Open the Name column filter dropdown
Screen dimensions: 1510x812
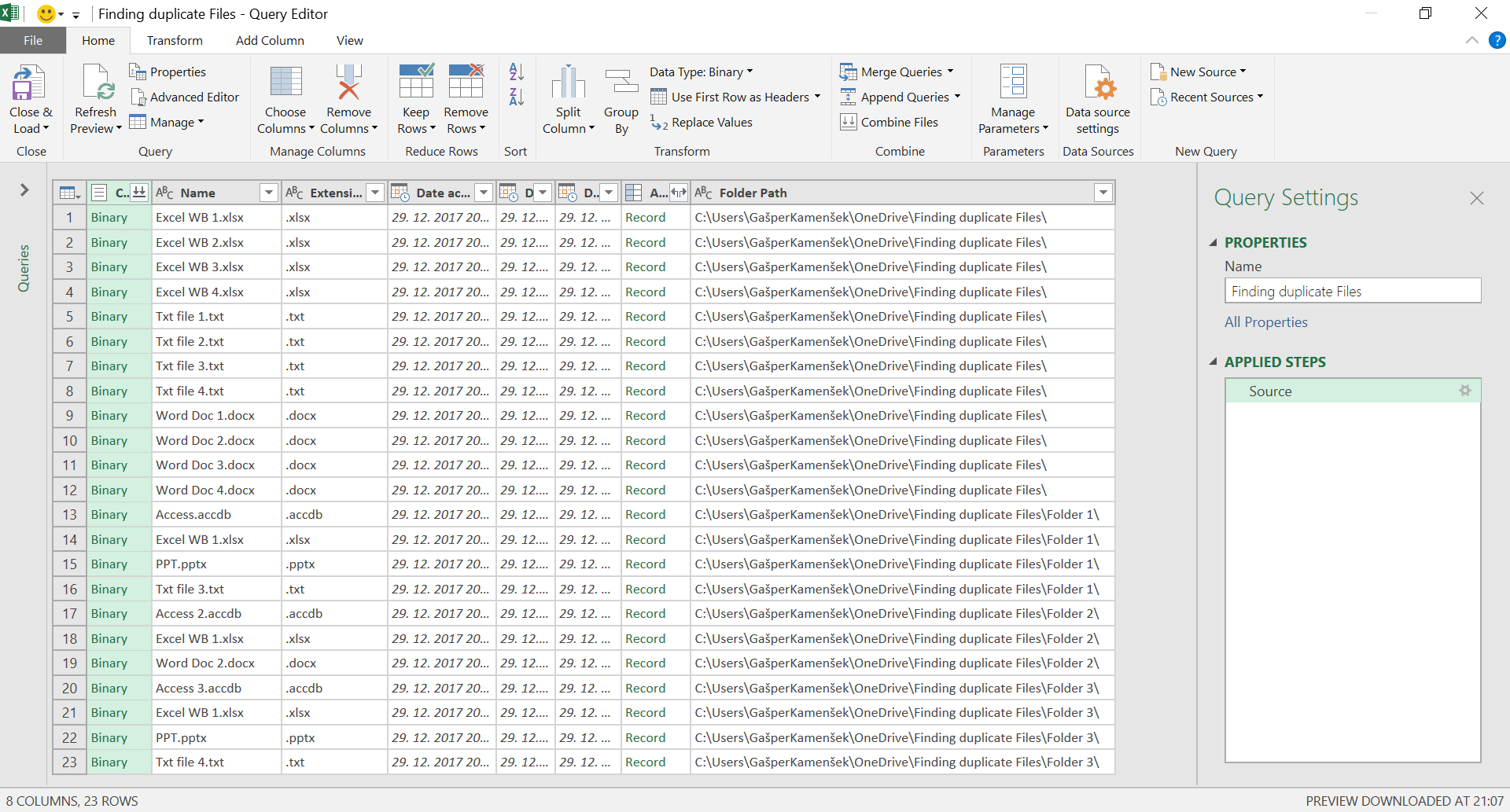pyautogui.click(x=269, y=193)
